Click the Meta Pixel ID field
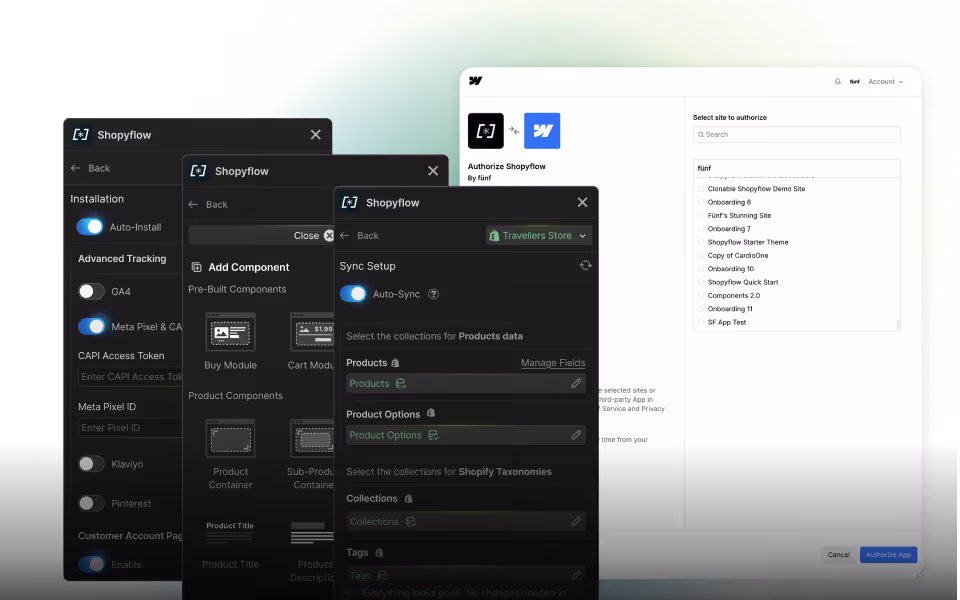The image size is (960, 600). (x=130, y=427)
